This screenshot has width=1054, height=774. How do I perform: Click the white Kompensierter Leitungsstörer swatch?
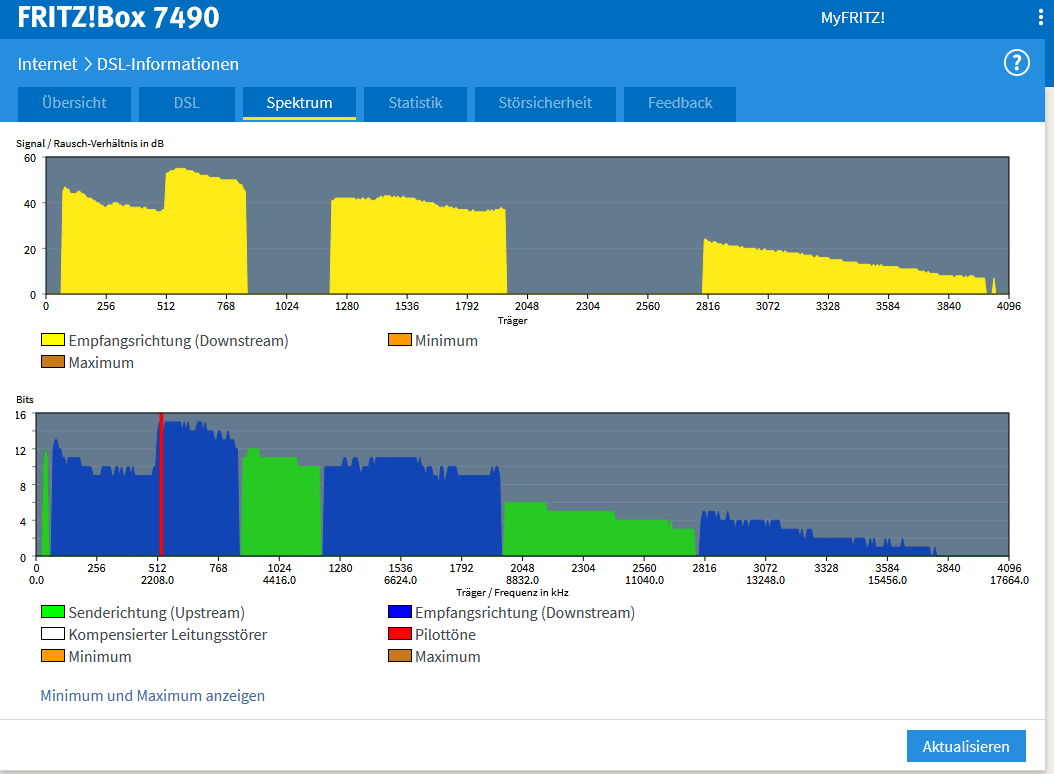point(52,633)
